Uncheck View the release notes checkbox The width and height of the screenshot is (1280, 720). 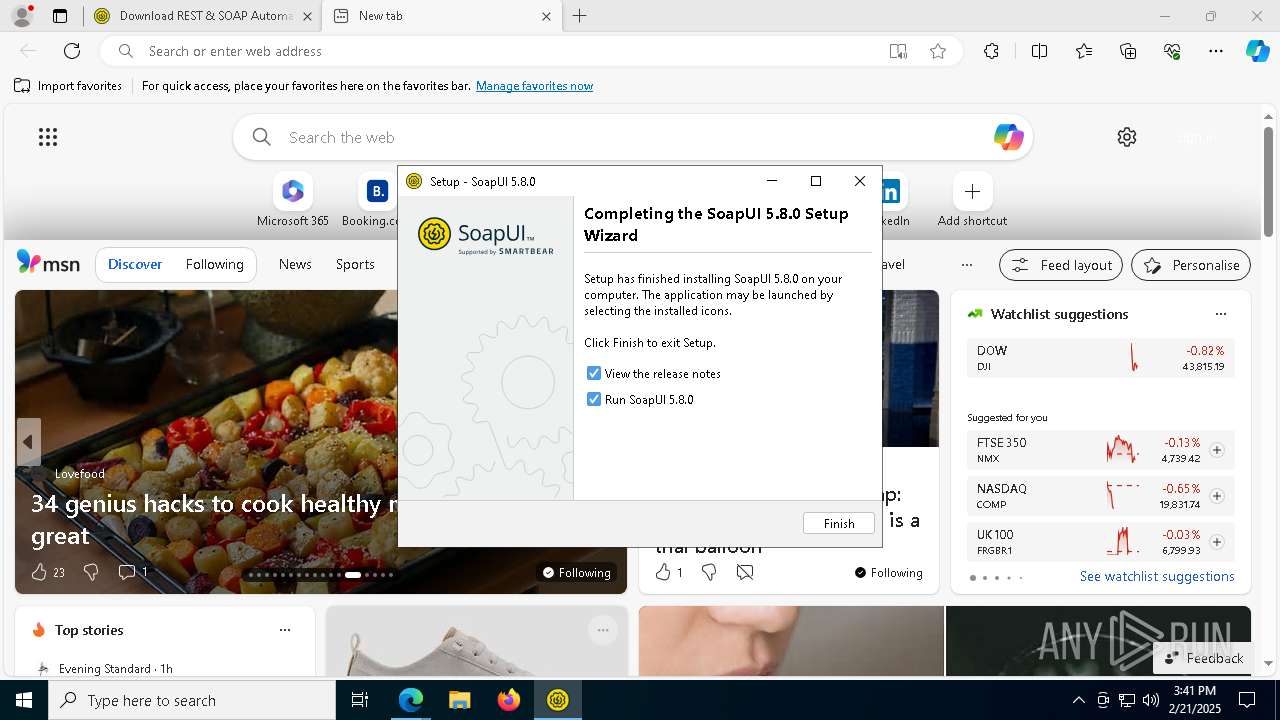tap(594, 373)
